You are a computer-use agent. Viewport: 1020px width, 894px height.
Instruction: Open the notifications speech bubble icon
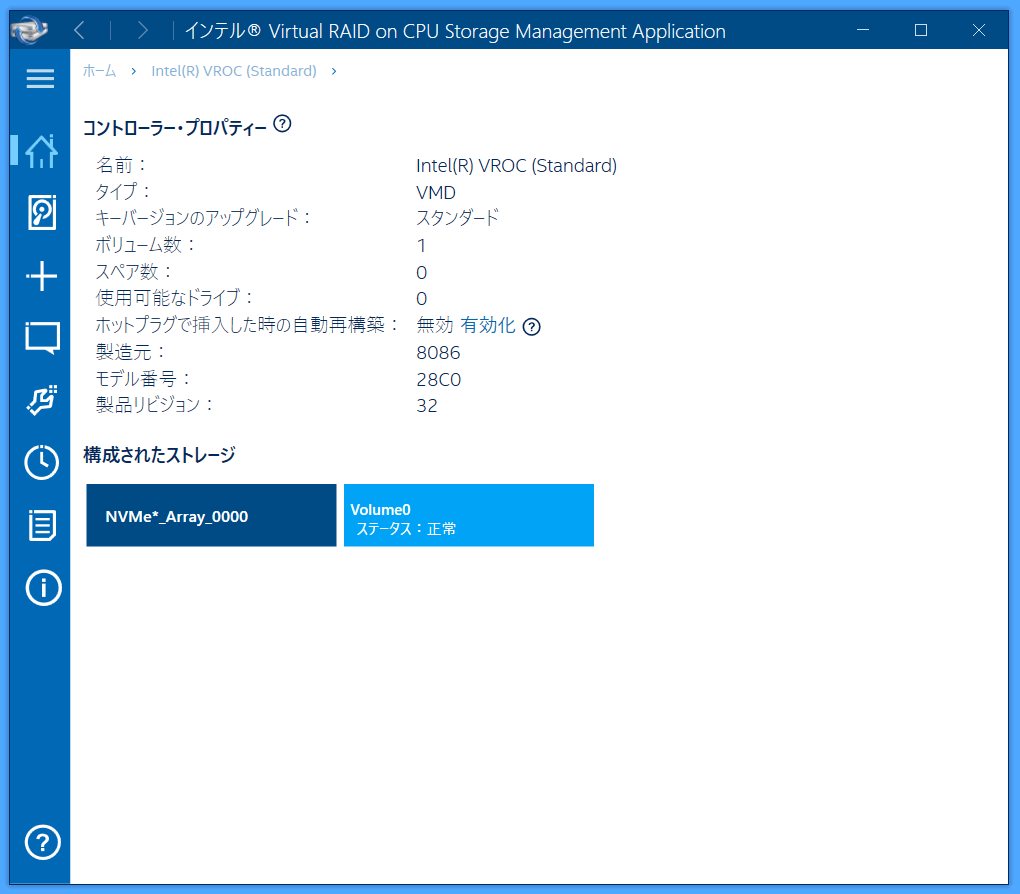42,338
